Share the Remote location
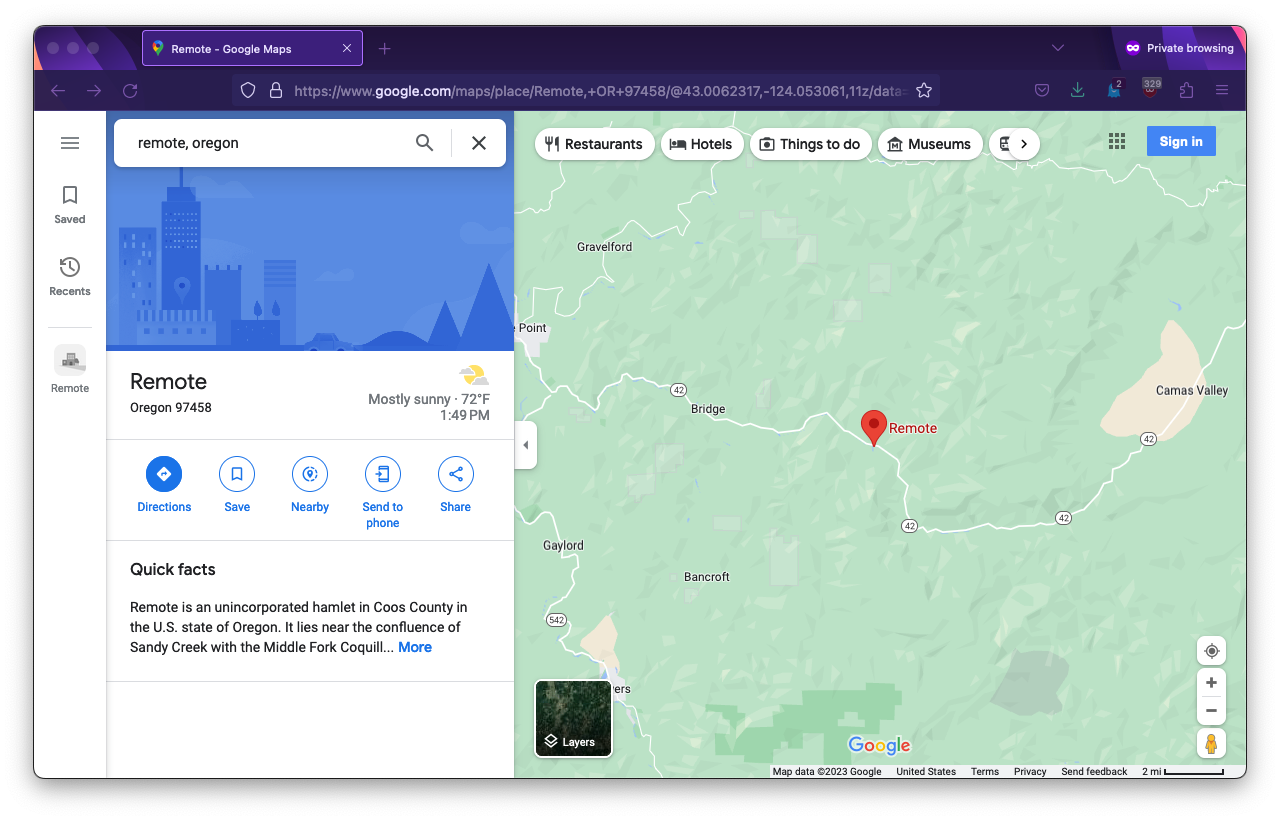Screen dimensions: 1280x820 tap(455, 474)
